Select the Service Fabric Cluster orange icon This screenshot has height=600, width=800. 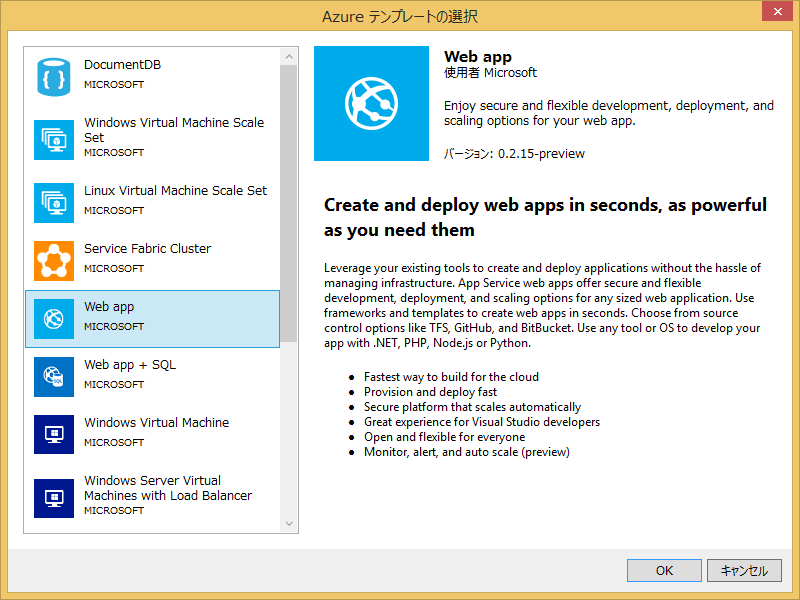tap(54, 261)
